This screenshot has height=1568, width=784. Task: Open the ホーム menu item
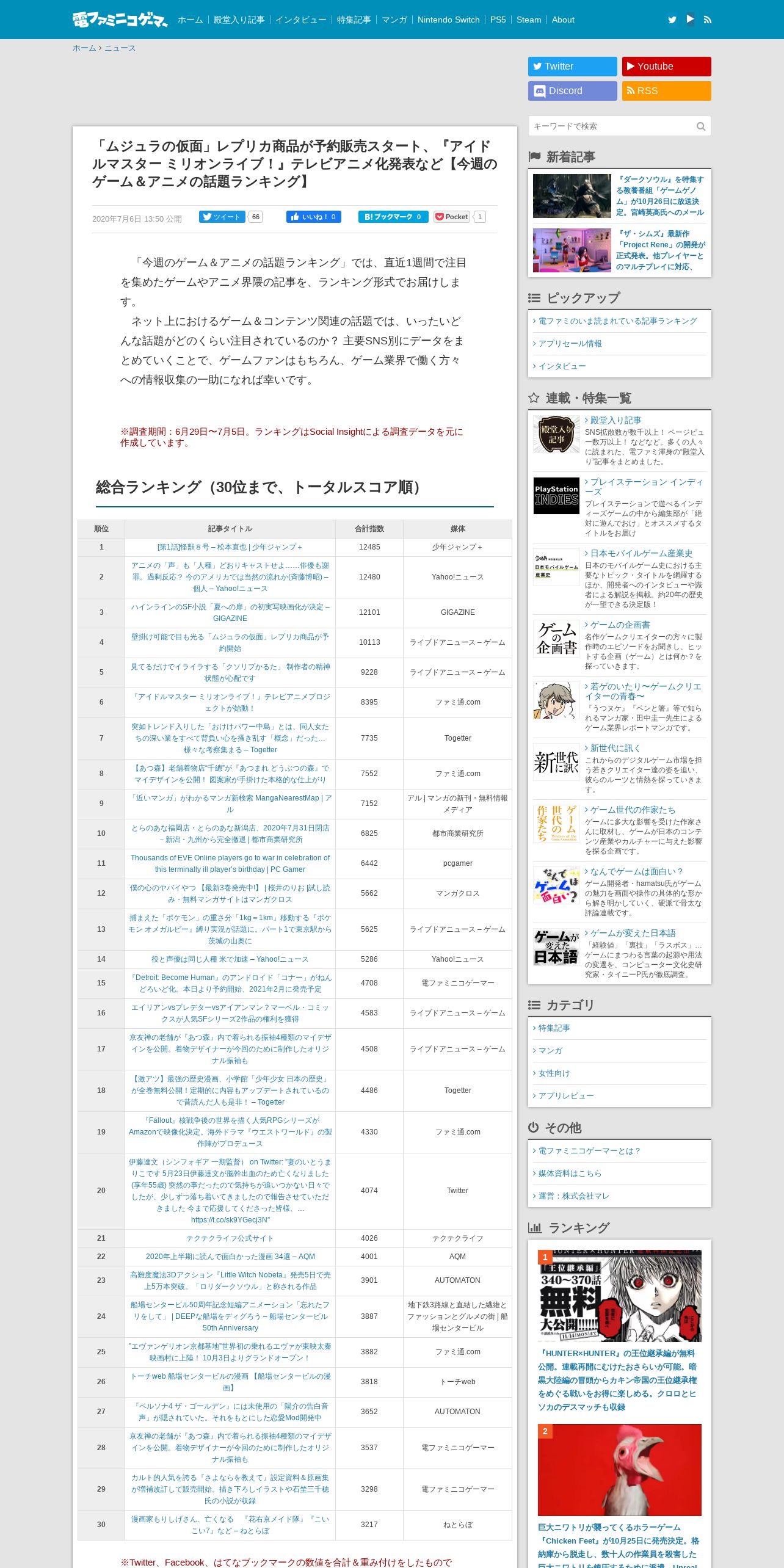pos(191,20)
